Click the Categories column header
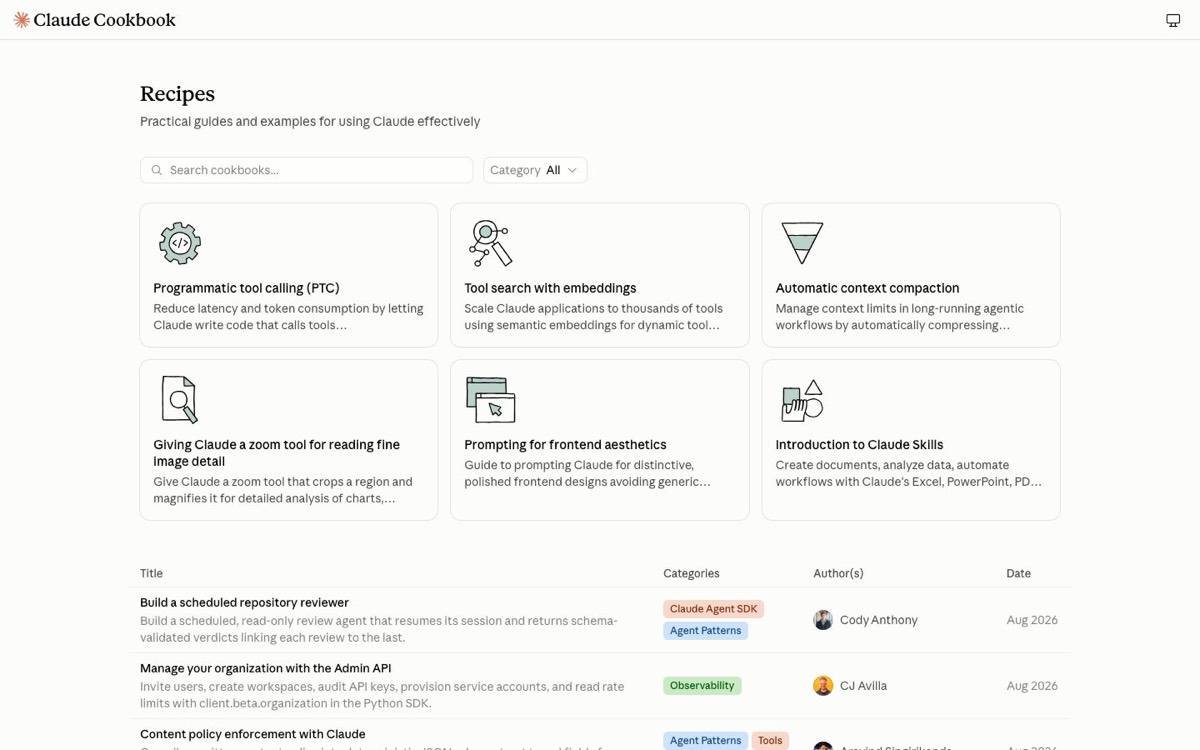 click(691, 574)
